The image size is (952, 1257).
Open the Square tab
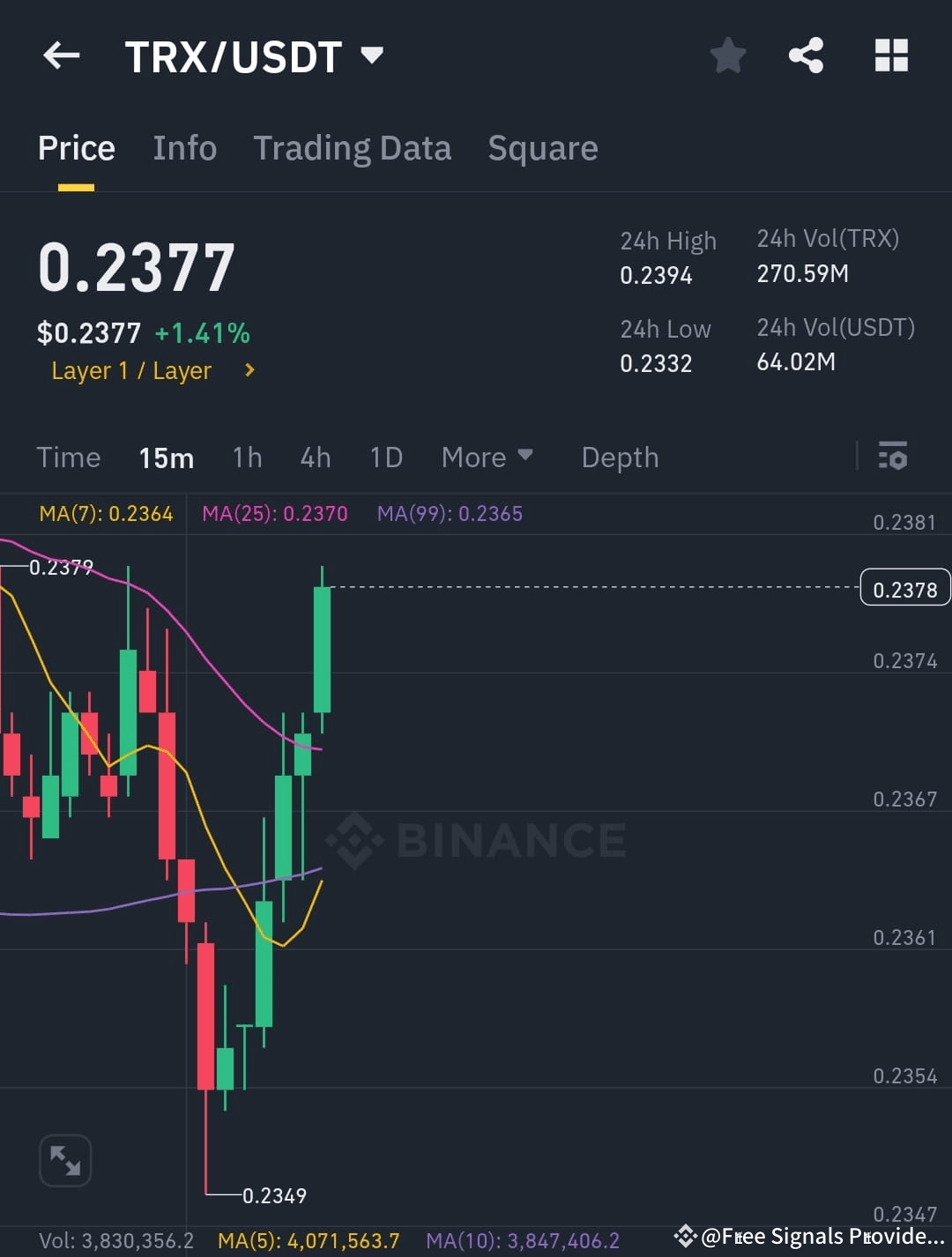543,147
